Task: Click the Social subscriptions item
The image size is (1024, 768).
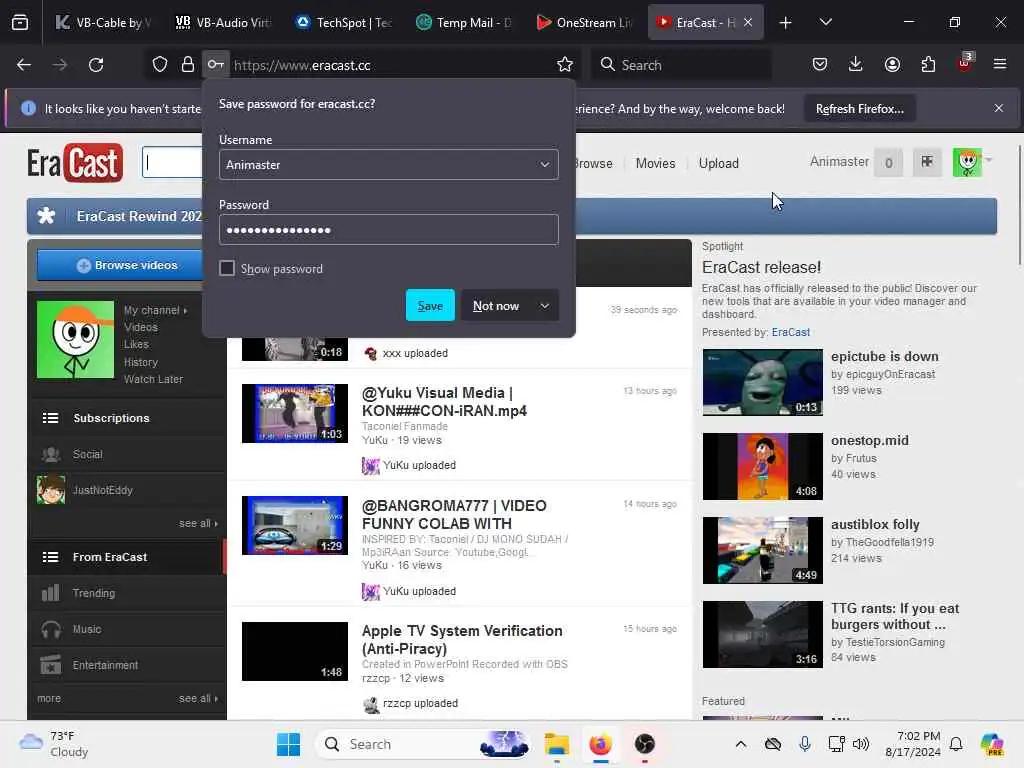Action: point(88,454)
